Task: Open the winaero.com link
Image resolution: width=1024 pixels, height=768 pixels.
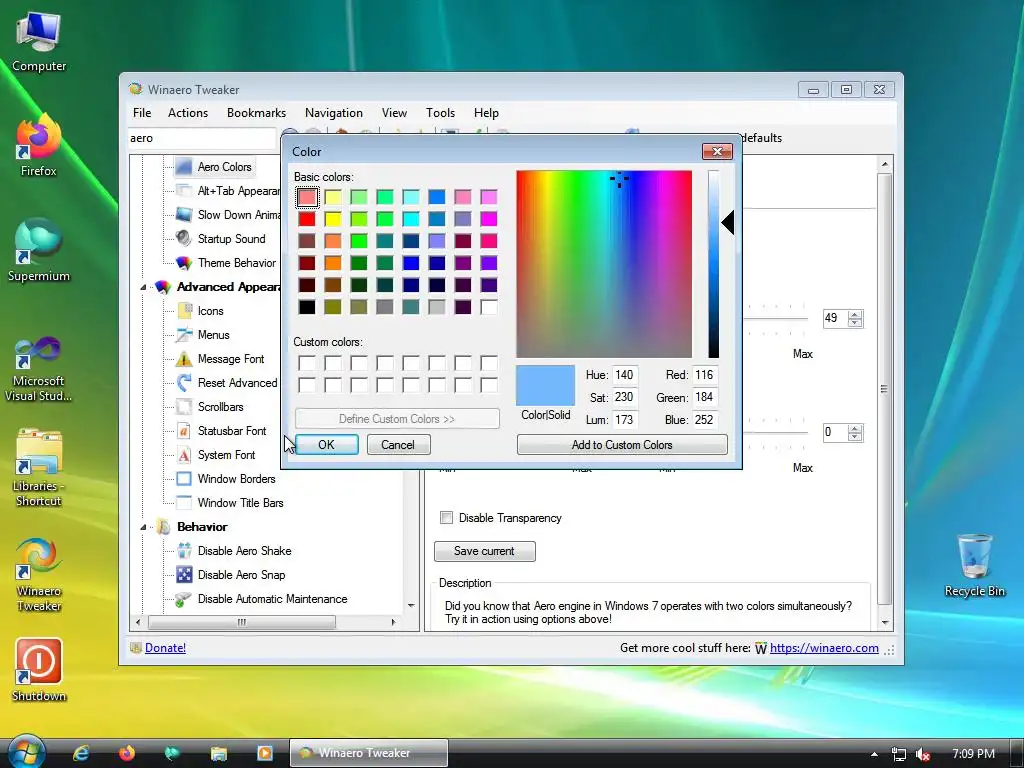Action: pos(824,648)
